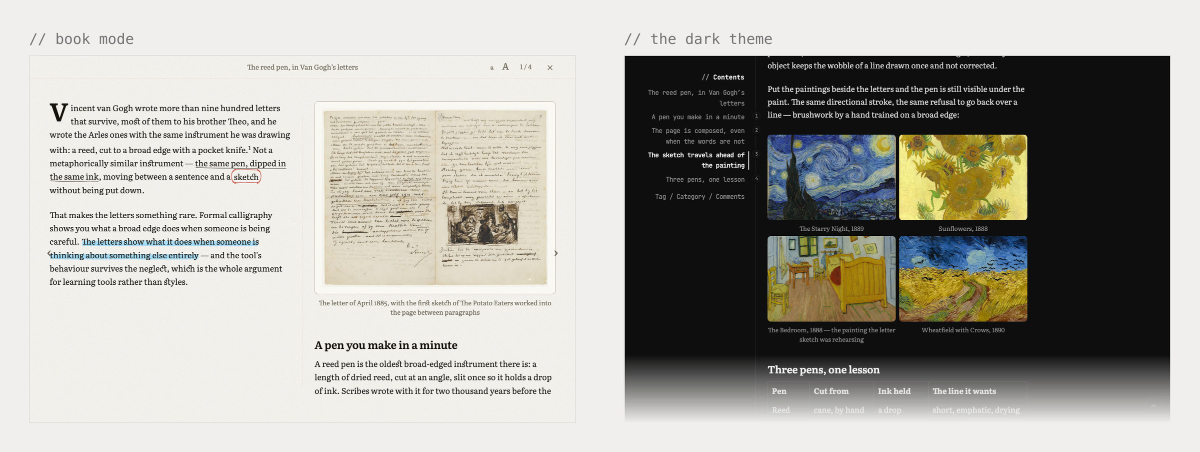Viewport: 1200px width, 452px height.
Task: Decrease font size with small 'a' icon
Action: tap(492, 68)
